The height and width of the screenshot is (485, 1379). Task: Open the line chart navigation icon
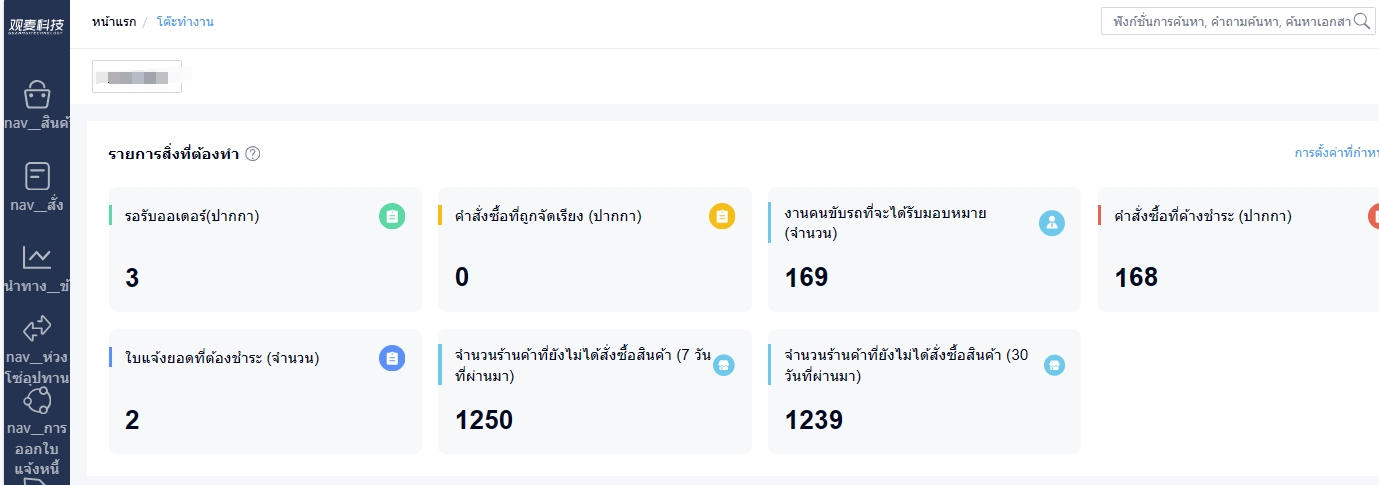[37, 258]
